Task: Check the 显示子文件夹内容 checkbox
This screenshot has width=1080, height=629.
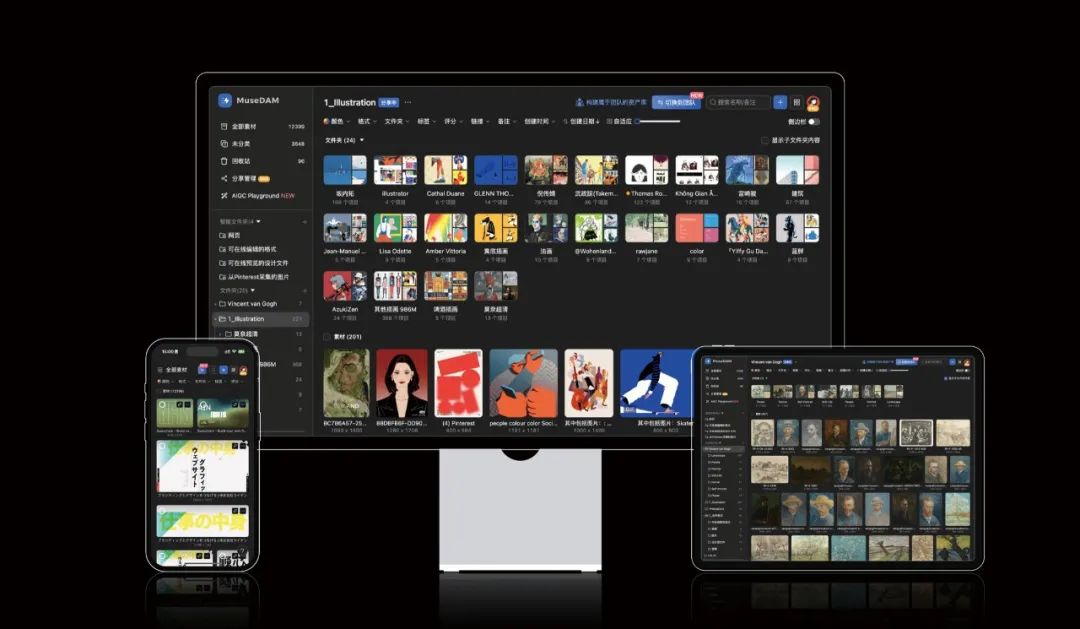Action: pos(765,141)
